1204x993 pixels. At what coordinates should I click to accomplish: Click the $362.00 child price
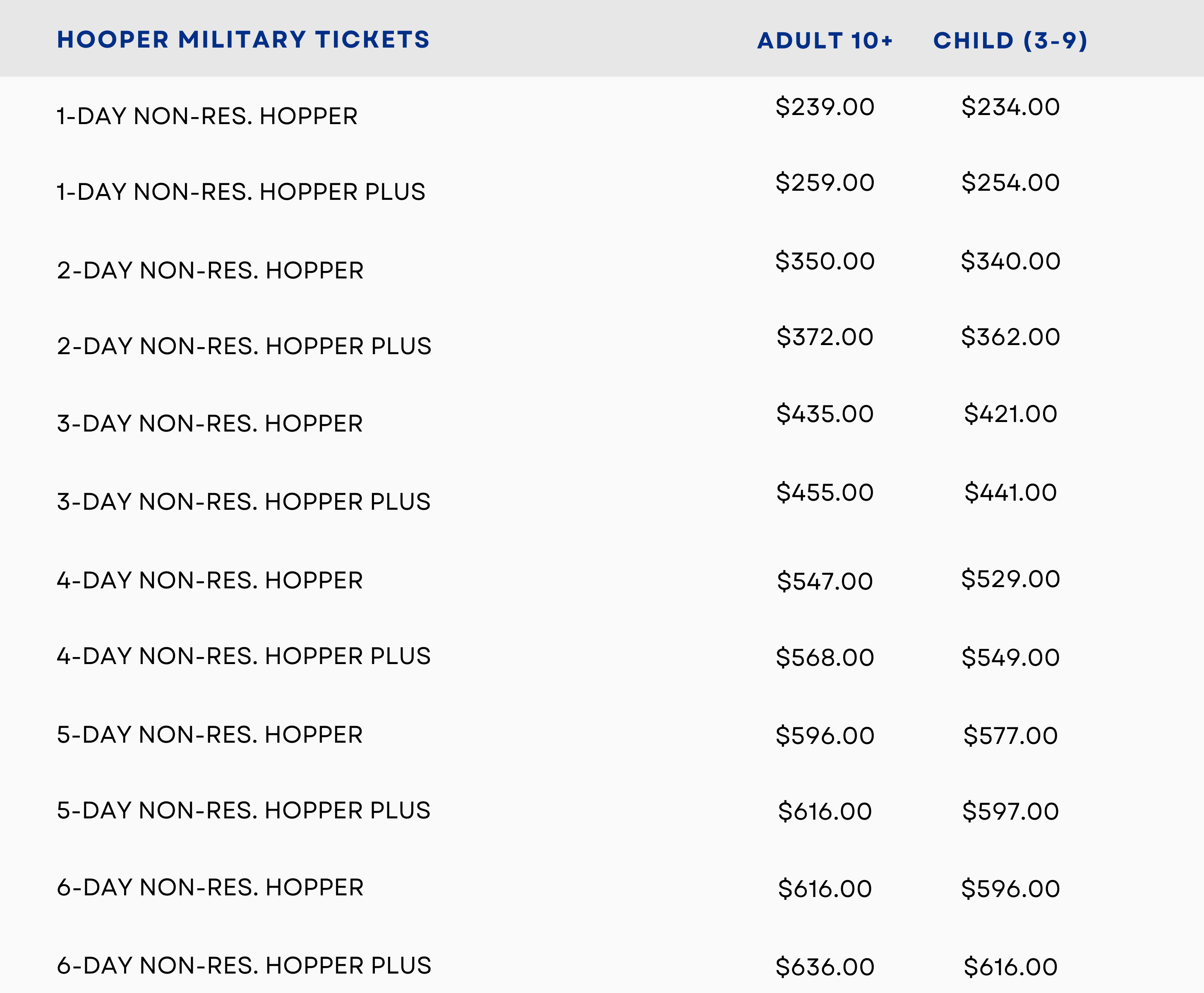tap(1010, 336)
